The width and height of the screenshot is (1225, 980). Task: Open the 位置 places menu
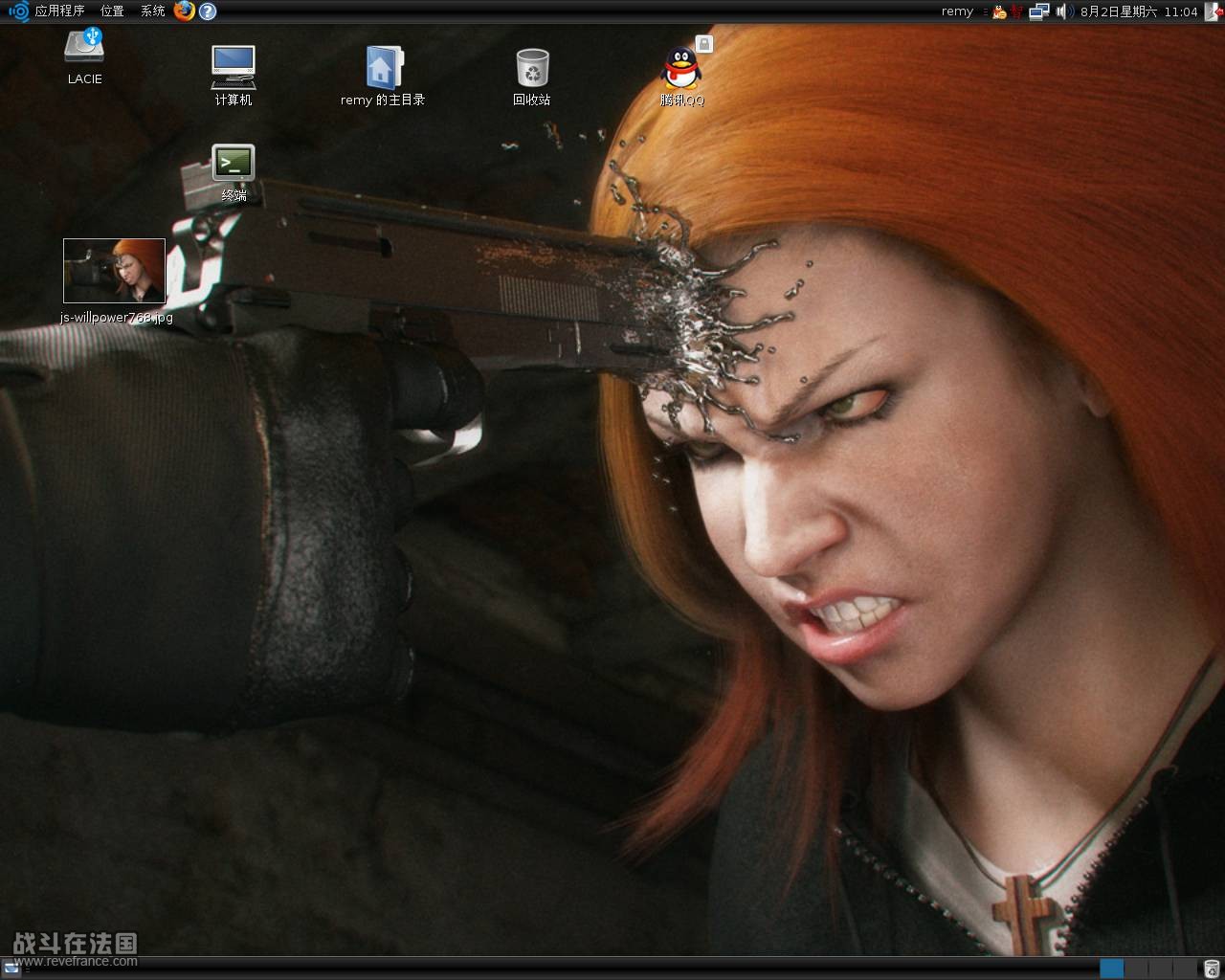coord(112,11)
